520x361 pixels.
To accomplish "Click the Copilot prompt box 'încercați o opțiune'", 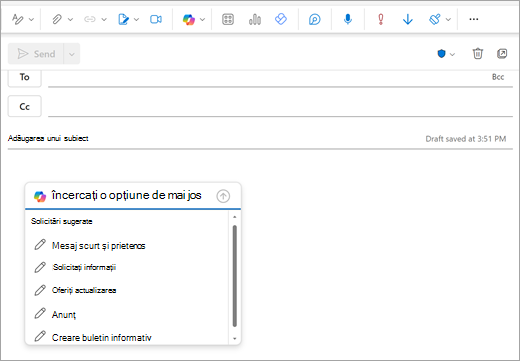I will [127, 195].
